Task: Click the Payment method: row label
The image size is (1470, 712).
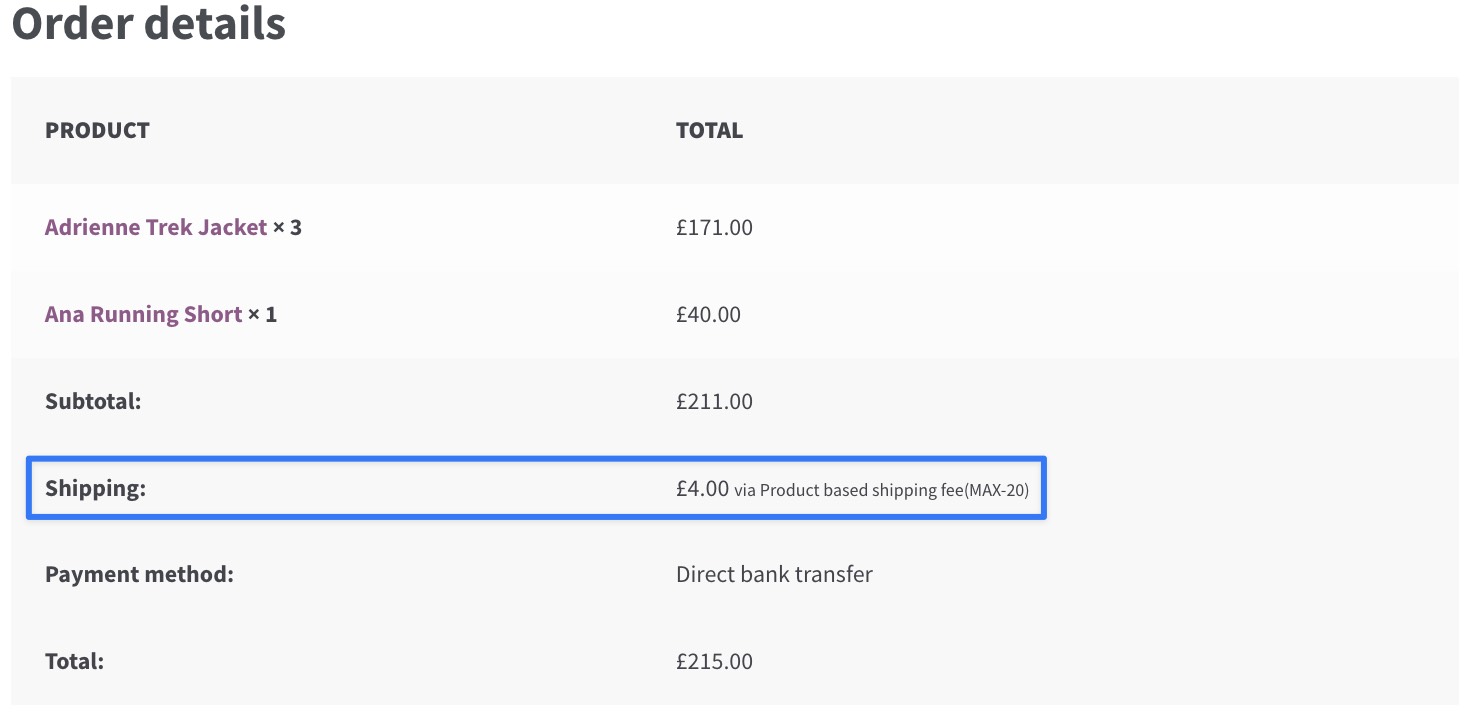Action: pos(139,575)
